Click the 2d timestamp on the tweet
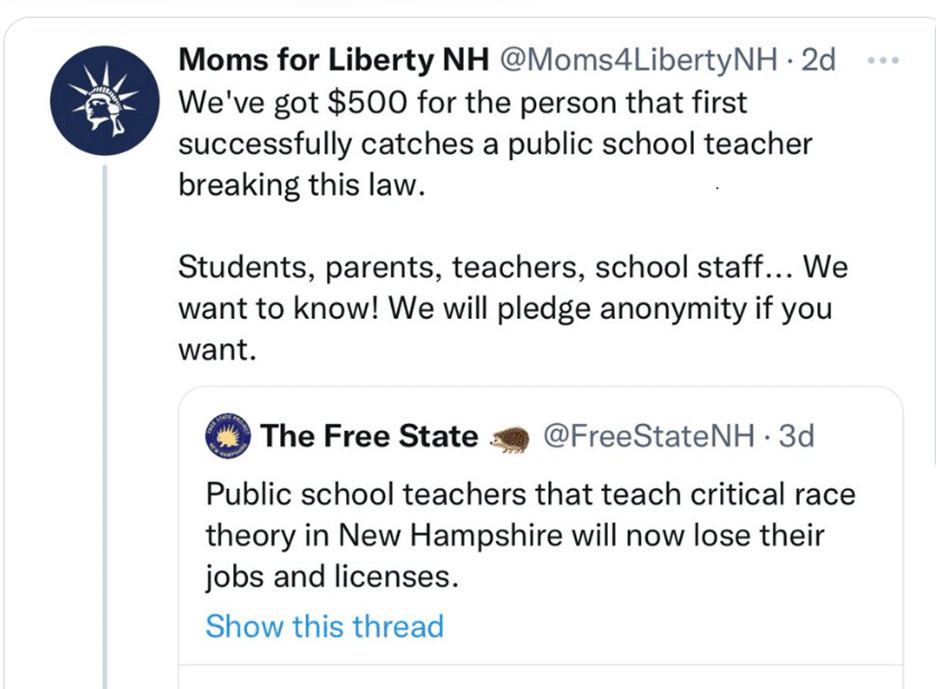 click(x=819, y=60)
